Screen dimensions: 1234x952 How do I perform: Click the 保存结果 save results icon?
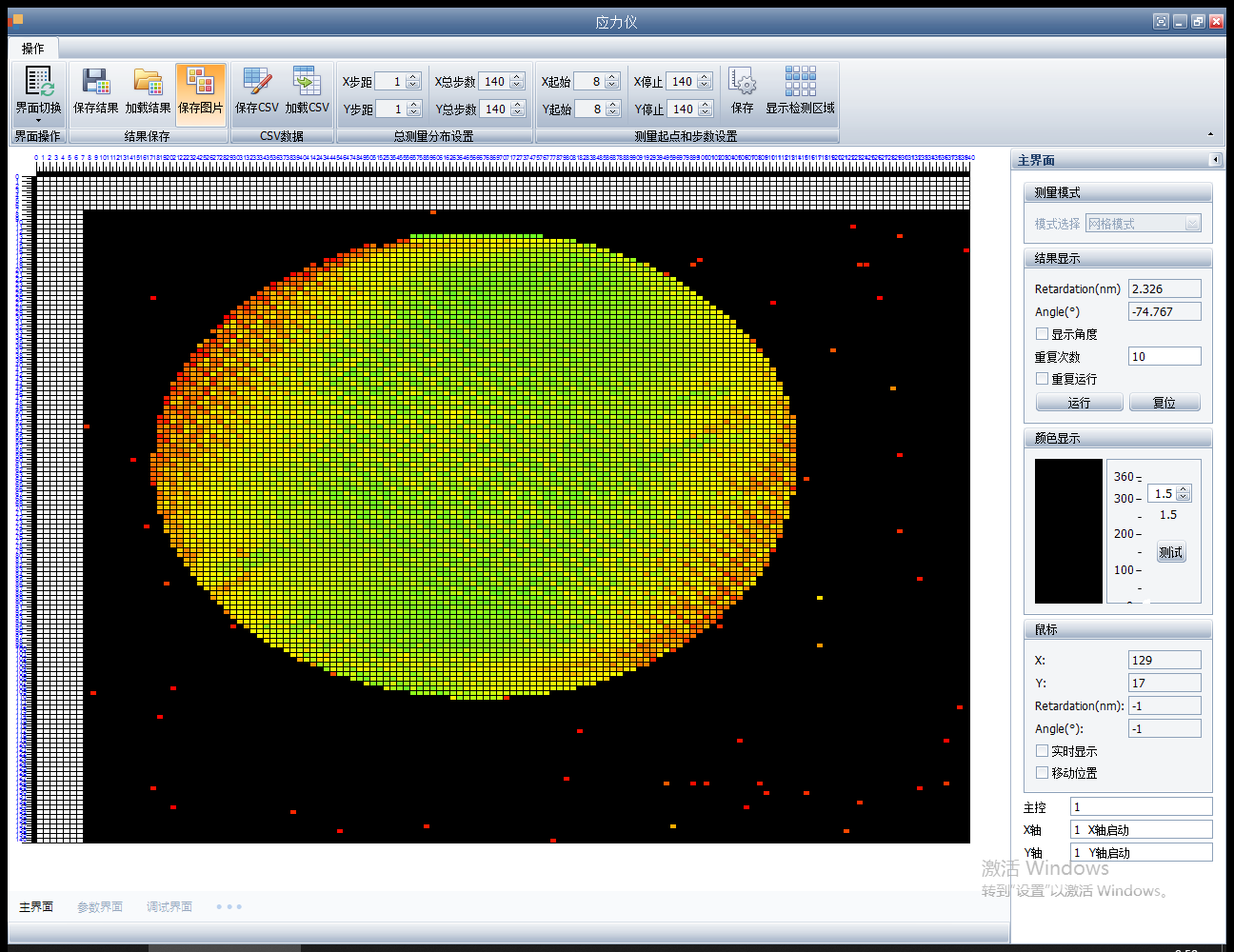[x=95, y=84]
